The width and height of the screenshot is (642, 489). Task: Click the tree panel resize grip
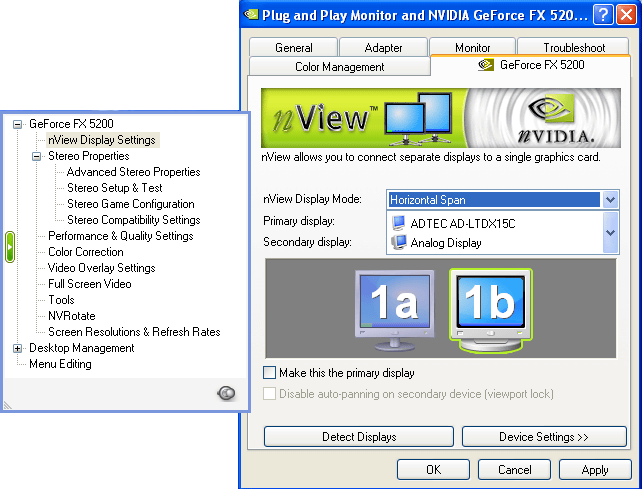[x=8, y=405]
